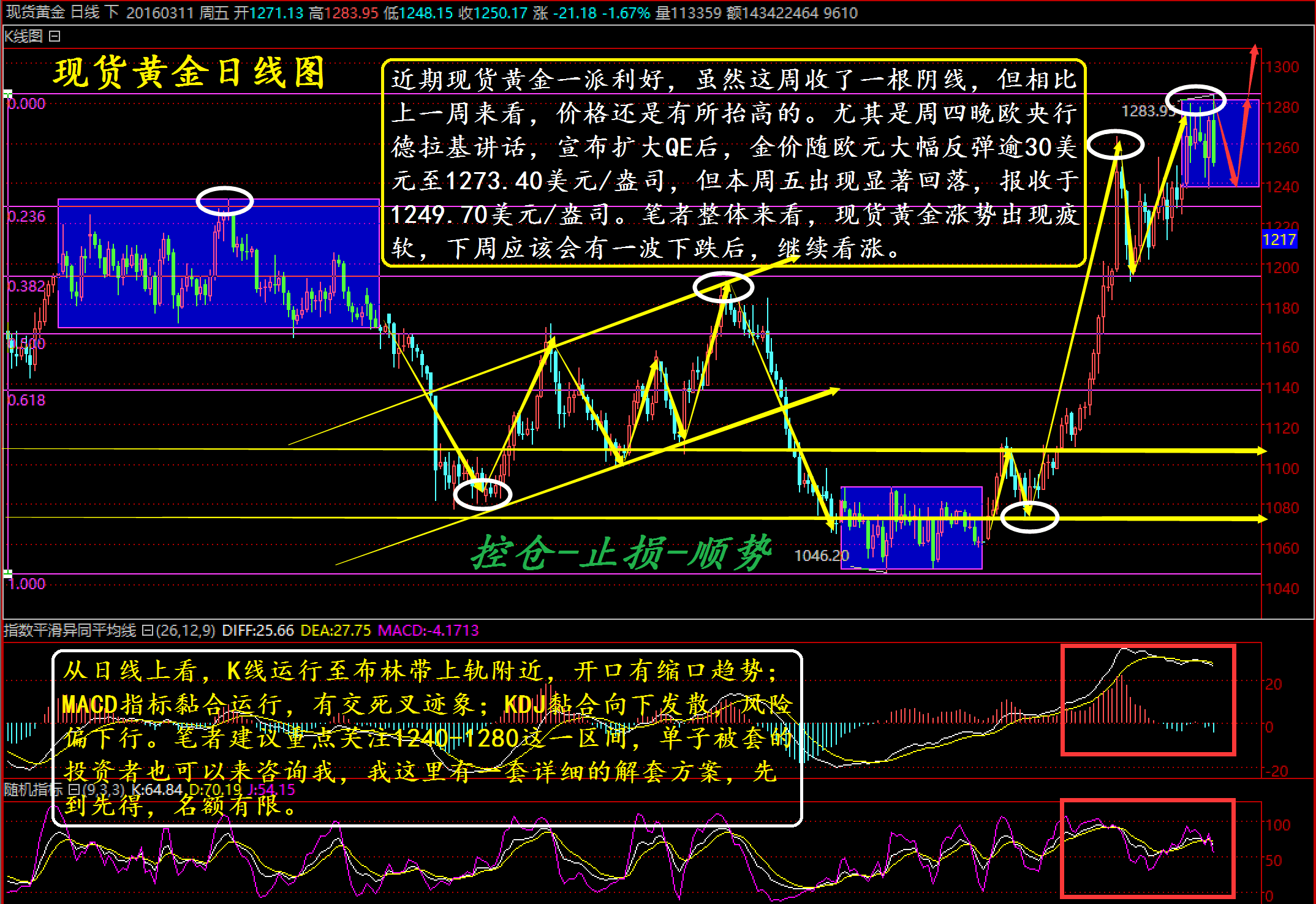
Task: Click the DEA:27.75 indicator value
Action: pyautogui.click(x=336, y=630)
